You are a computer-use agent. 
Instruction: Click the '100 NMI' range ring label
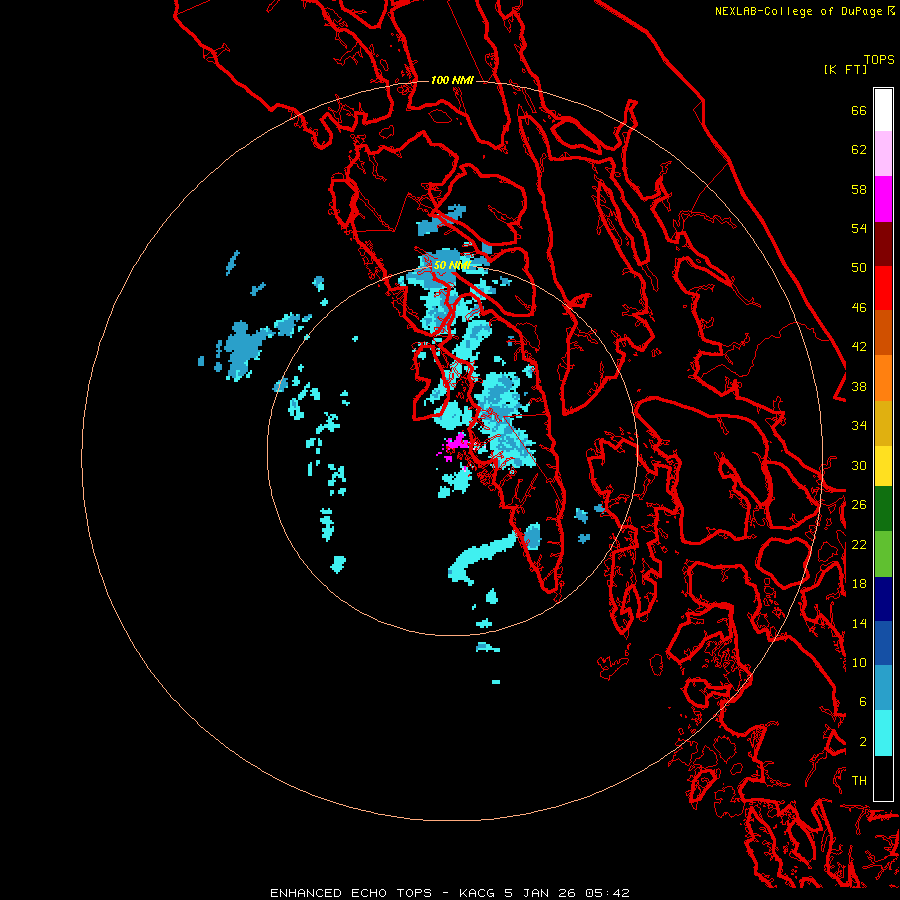452,80
